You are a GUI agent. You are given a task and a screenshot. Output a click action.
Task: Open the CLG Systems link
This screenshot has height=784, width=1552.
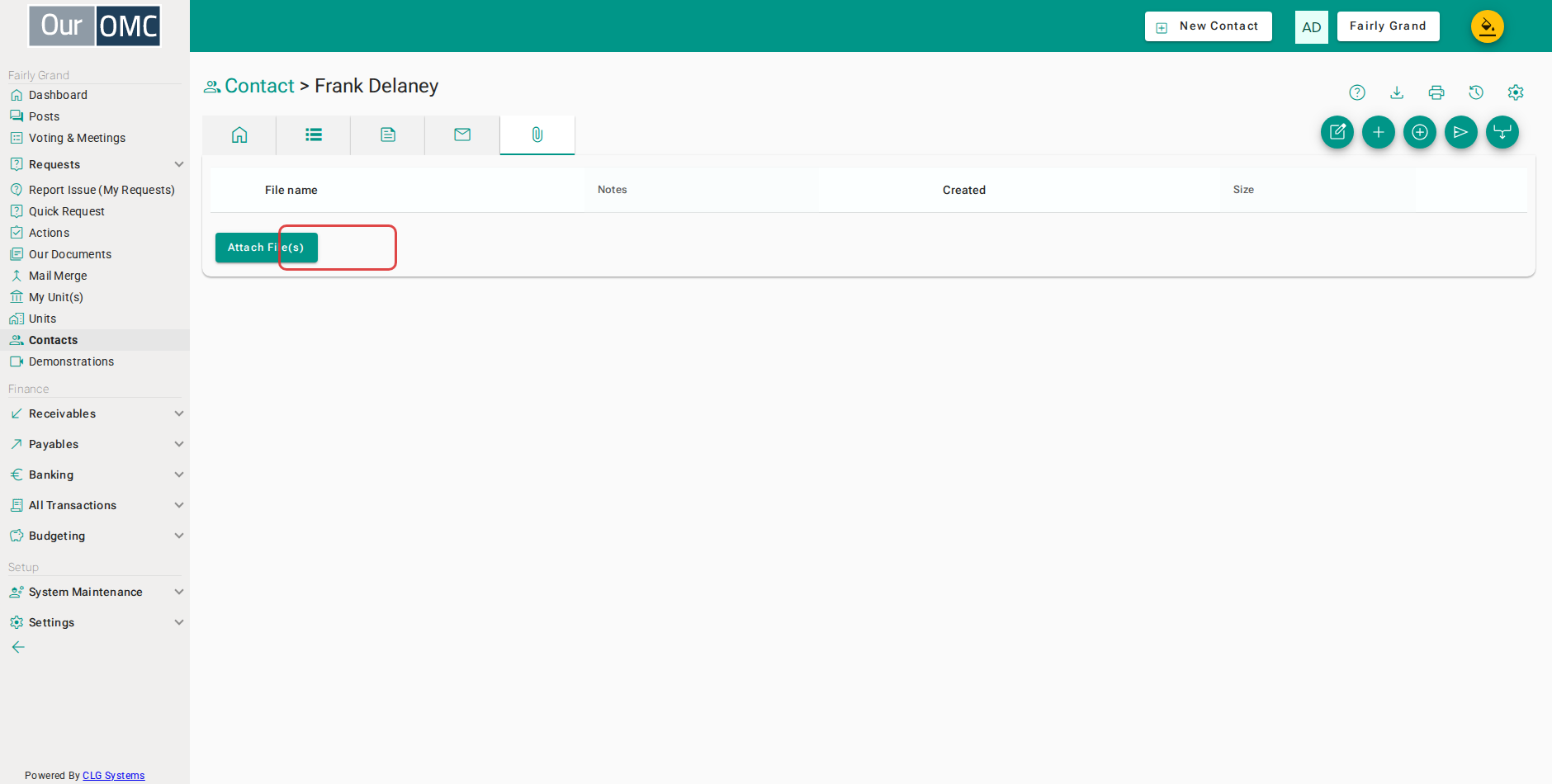pos(114,776)
